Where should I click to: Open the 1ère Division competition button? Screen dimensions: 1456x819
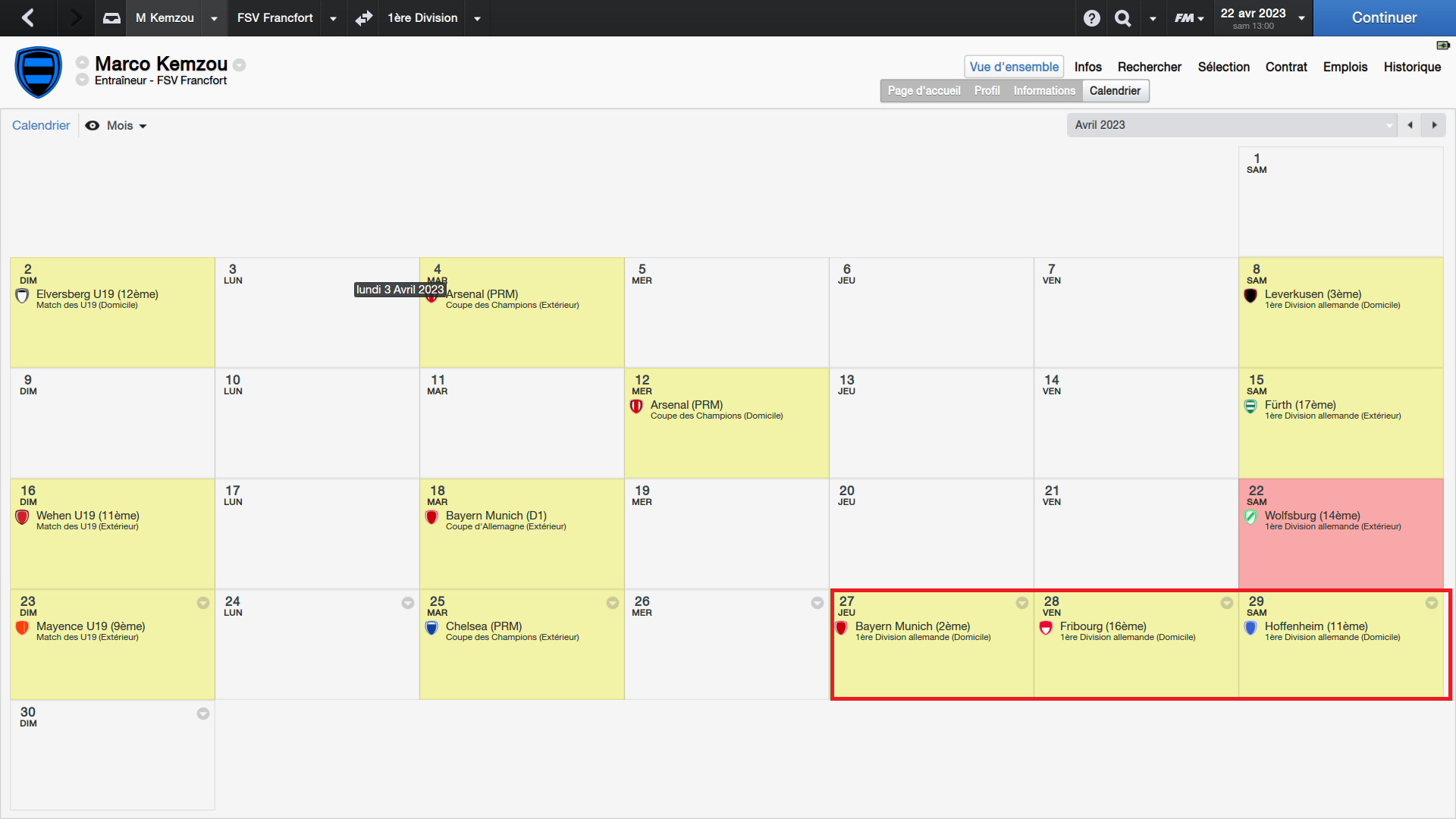(422, 18)
